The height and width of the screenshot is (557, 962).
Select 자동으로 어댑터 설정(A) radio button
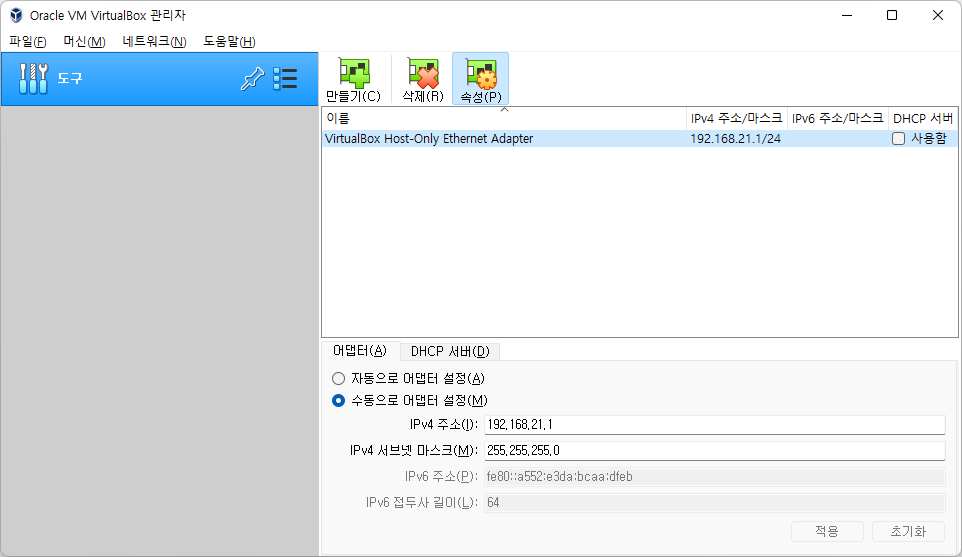pos(338,378)
